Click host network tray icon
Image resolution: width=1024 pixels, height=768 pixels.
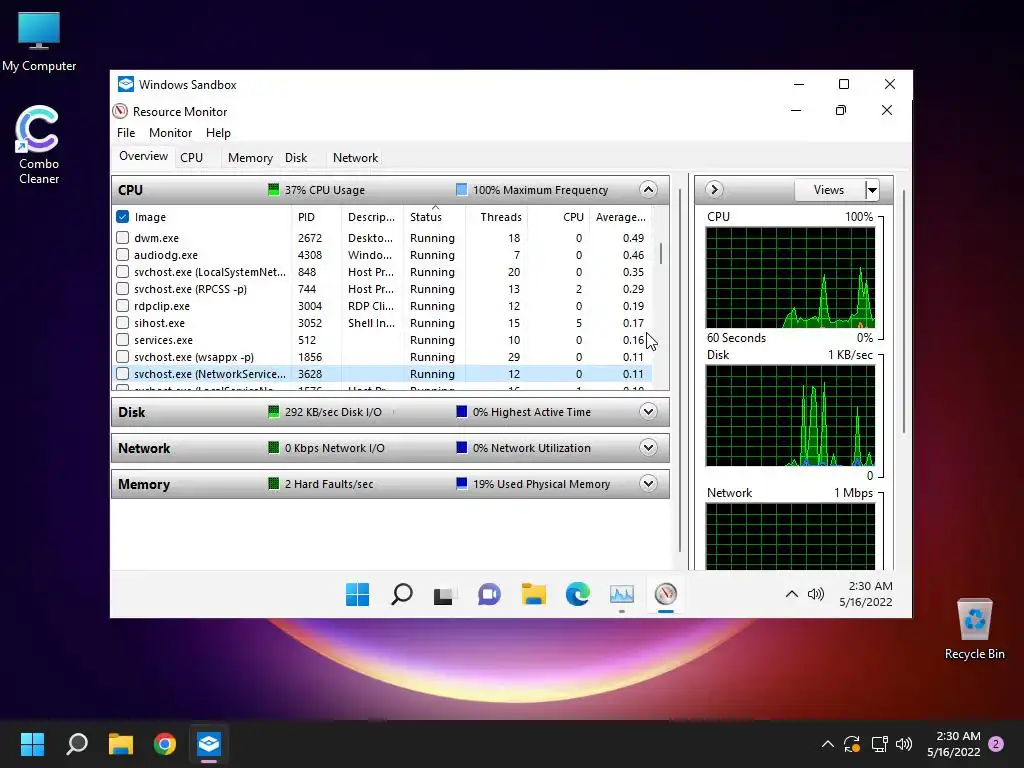[879, 744]
